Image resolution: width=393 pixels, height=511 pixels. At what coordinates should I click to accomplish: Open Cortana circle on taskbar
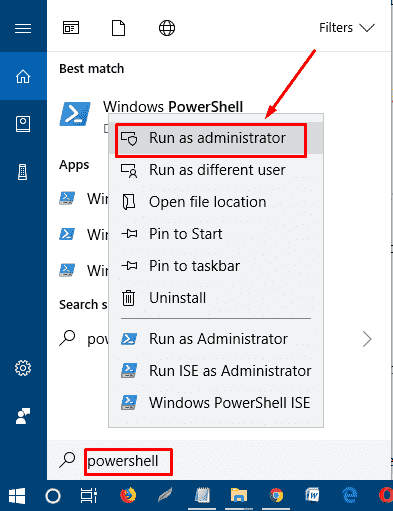coord(53,496)
